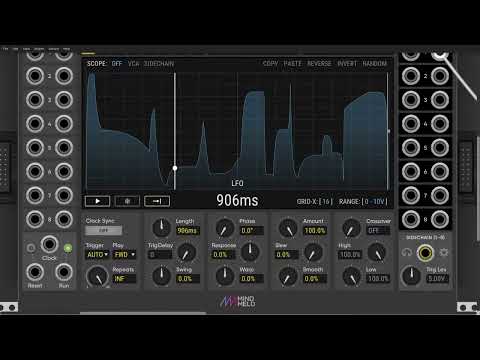Click the large Repeats knob
Screen dimensions: 480x360
97,276
